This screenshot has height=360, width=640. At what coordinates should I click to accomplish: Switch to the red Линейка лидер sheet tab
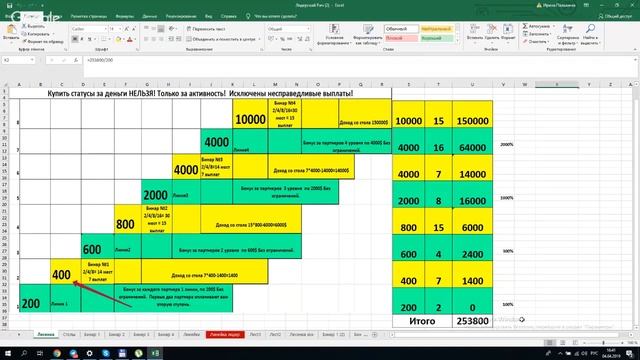coord(225,335)
